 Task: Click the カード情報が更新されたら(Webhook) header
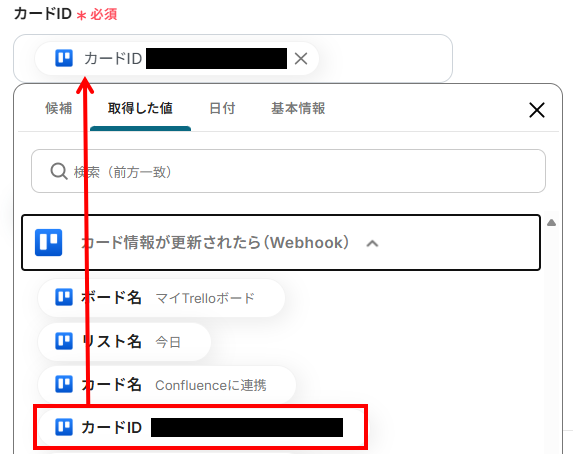281,242
